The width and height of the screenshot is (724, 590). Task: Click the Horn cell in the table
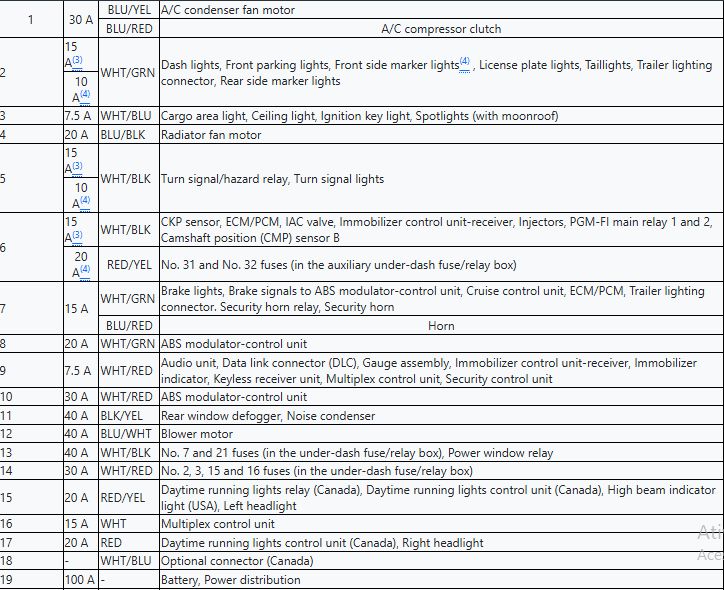click(440, 326)
